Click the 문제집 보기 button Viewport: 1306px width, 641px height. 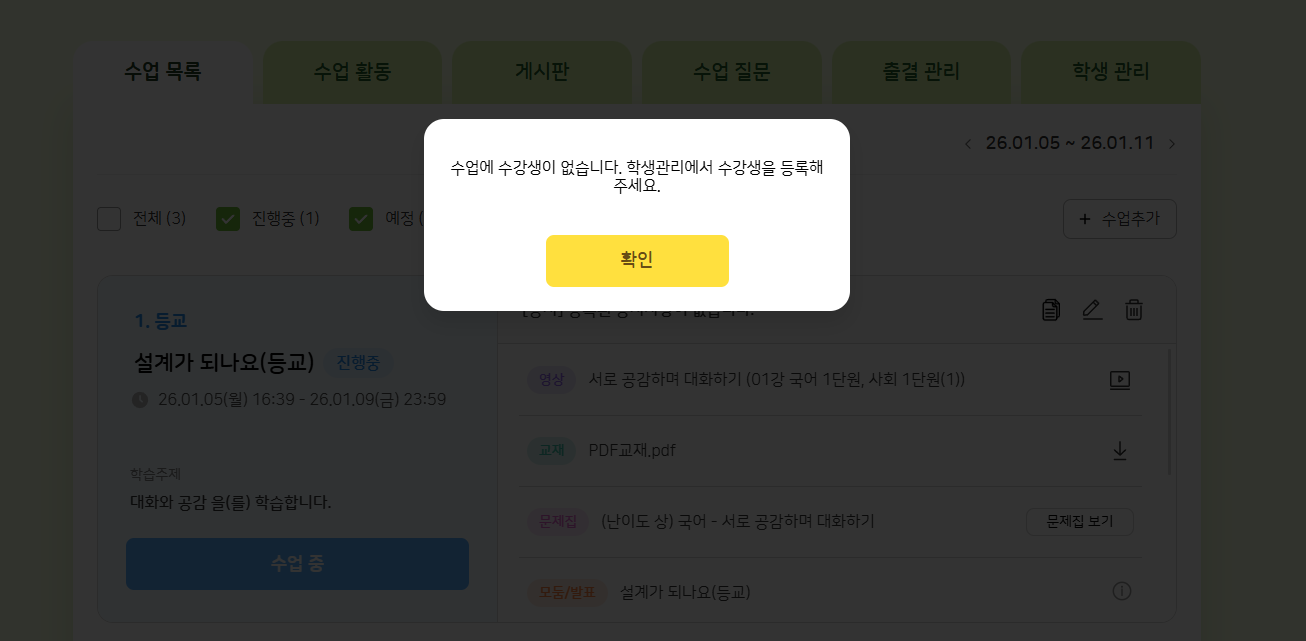(1079, 521)
